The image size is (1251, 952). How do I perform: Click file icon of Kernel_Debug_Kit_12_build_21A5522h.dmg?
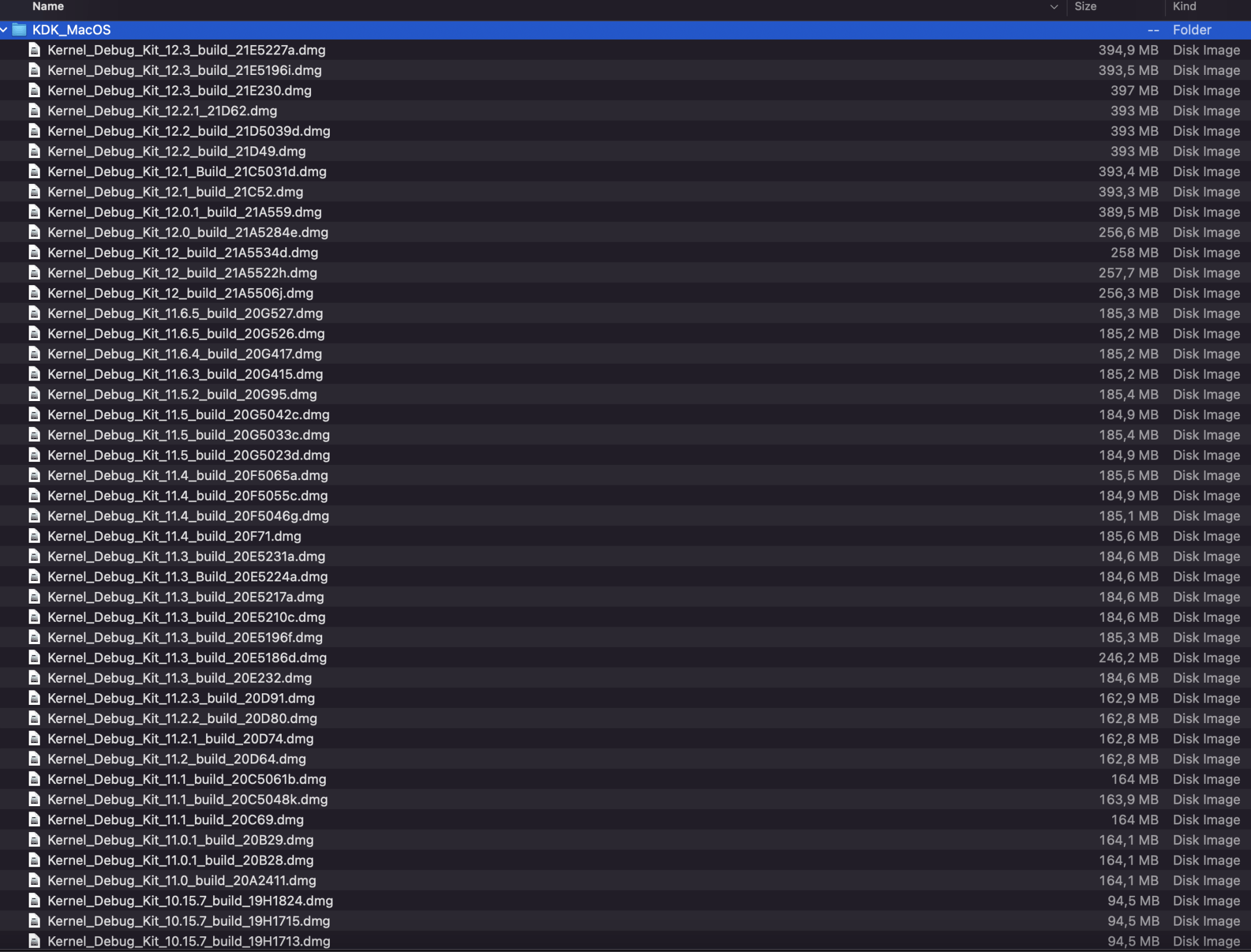pos(35,273)
